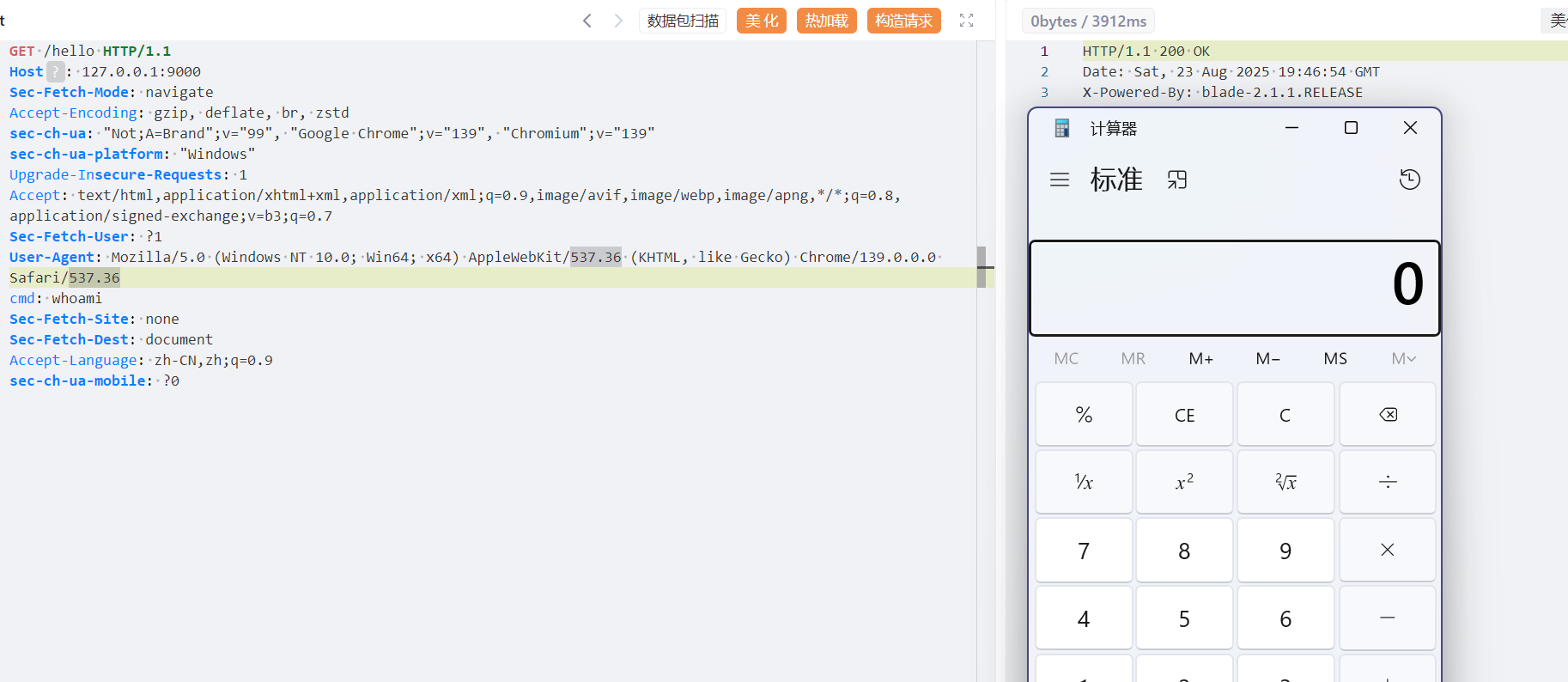Minimize the calculator window
Image resolution: width=1568 pixels, height=682 pixels.
pyautogui.click(x=1291, y=128)
